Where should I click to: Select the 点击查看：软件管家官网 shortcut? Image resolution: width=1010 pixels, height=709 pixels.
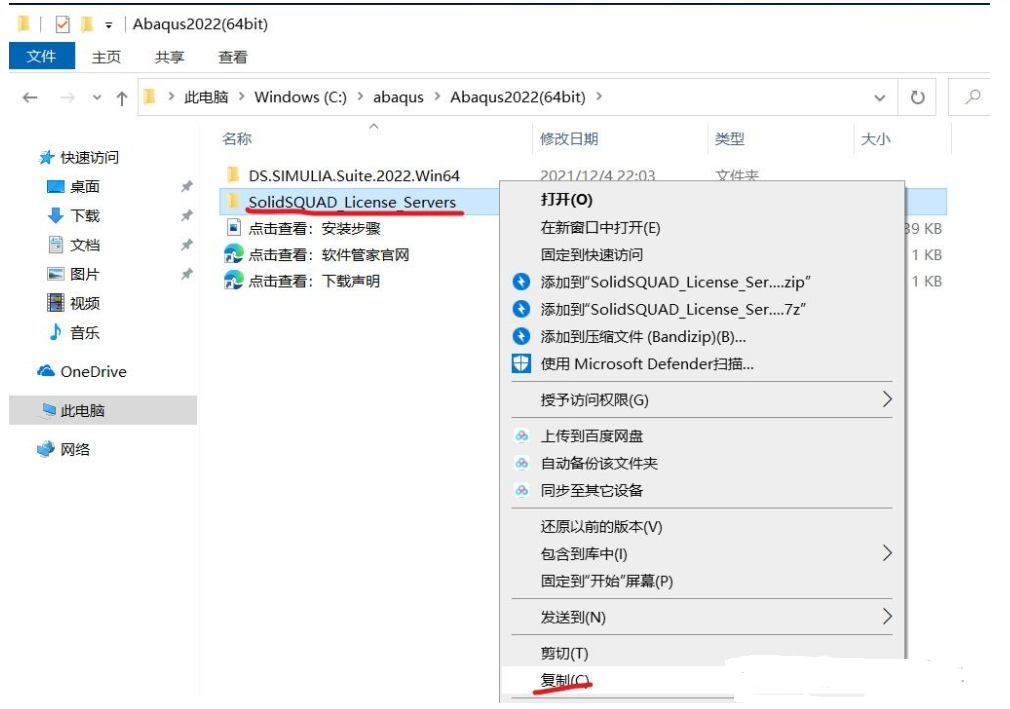coord(329,255)
